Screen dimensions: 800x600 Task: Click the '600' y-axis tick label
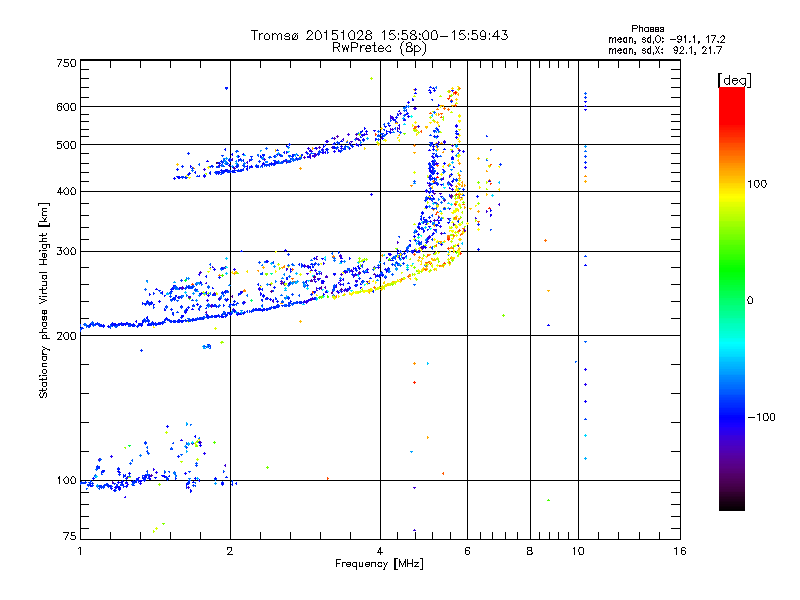coord(67,107)
